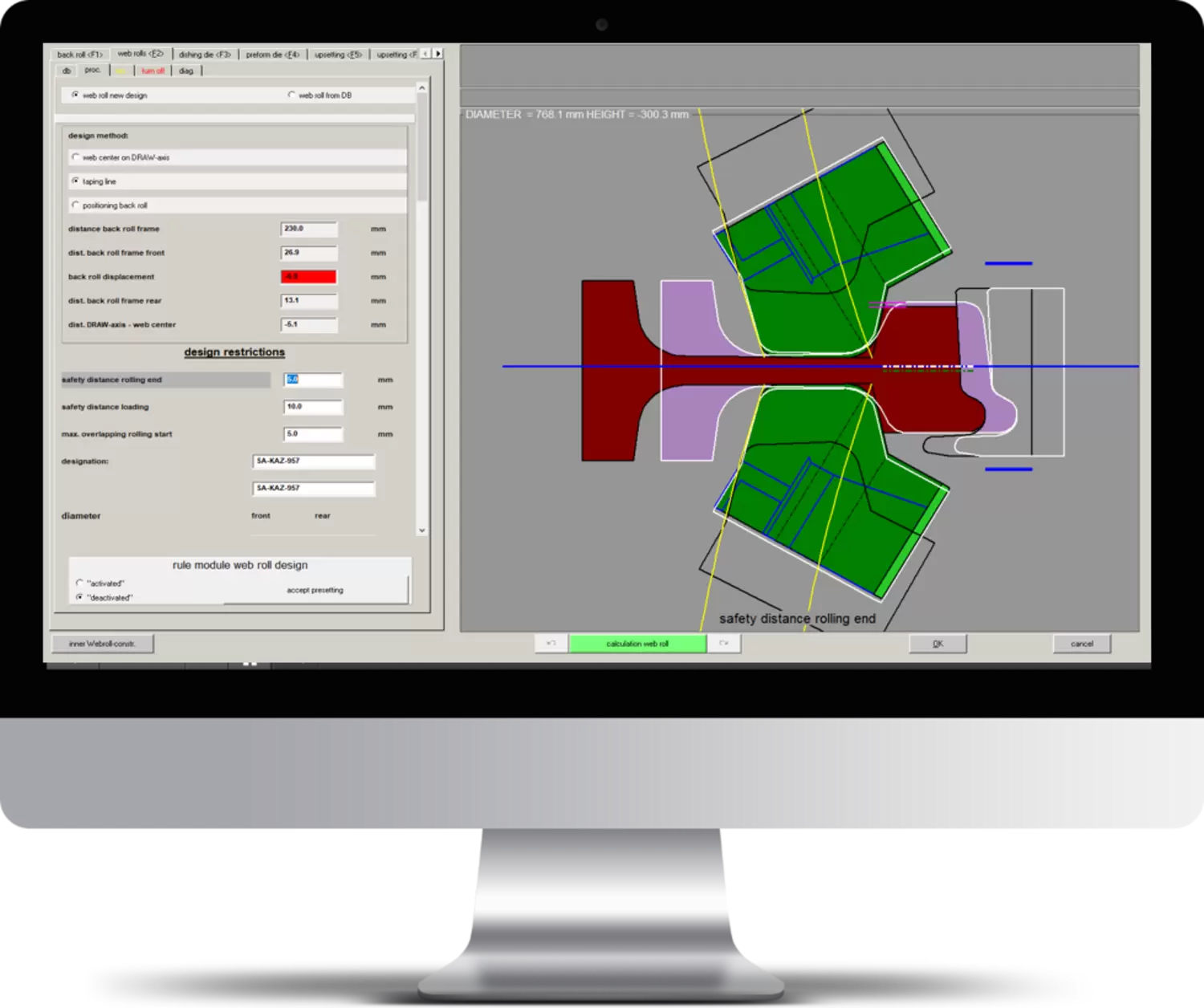The width and height of the screenshot is (1204, 1008).
Task: Switch to the 'diag' sub-tab
Action: (186, 71)
